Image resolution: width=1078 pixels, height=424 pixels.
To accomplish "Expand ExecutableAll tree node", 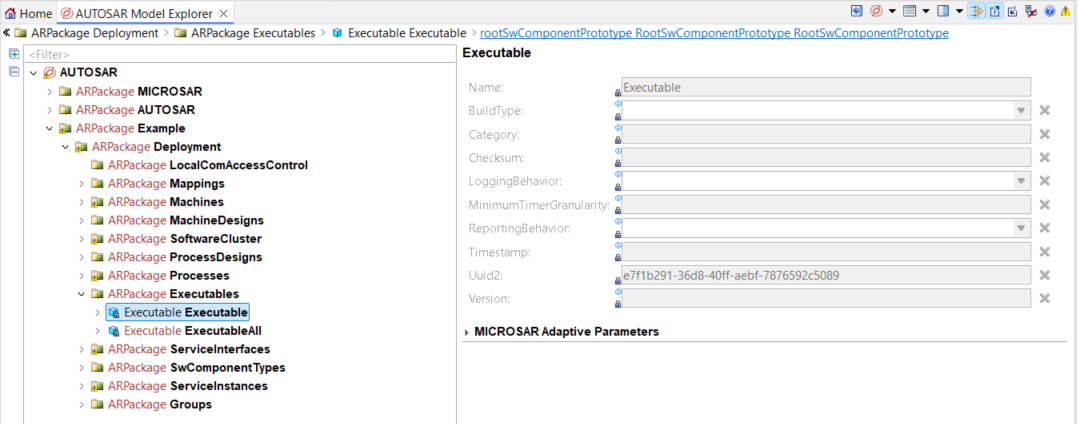I will pos(96,331).
